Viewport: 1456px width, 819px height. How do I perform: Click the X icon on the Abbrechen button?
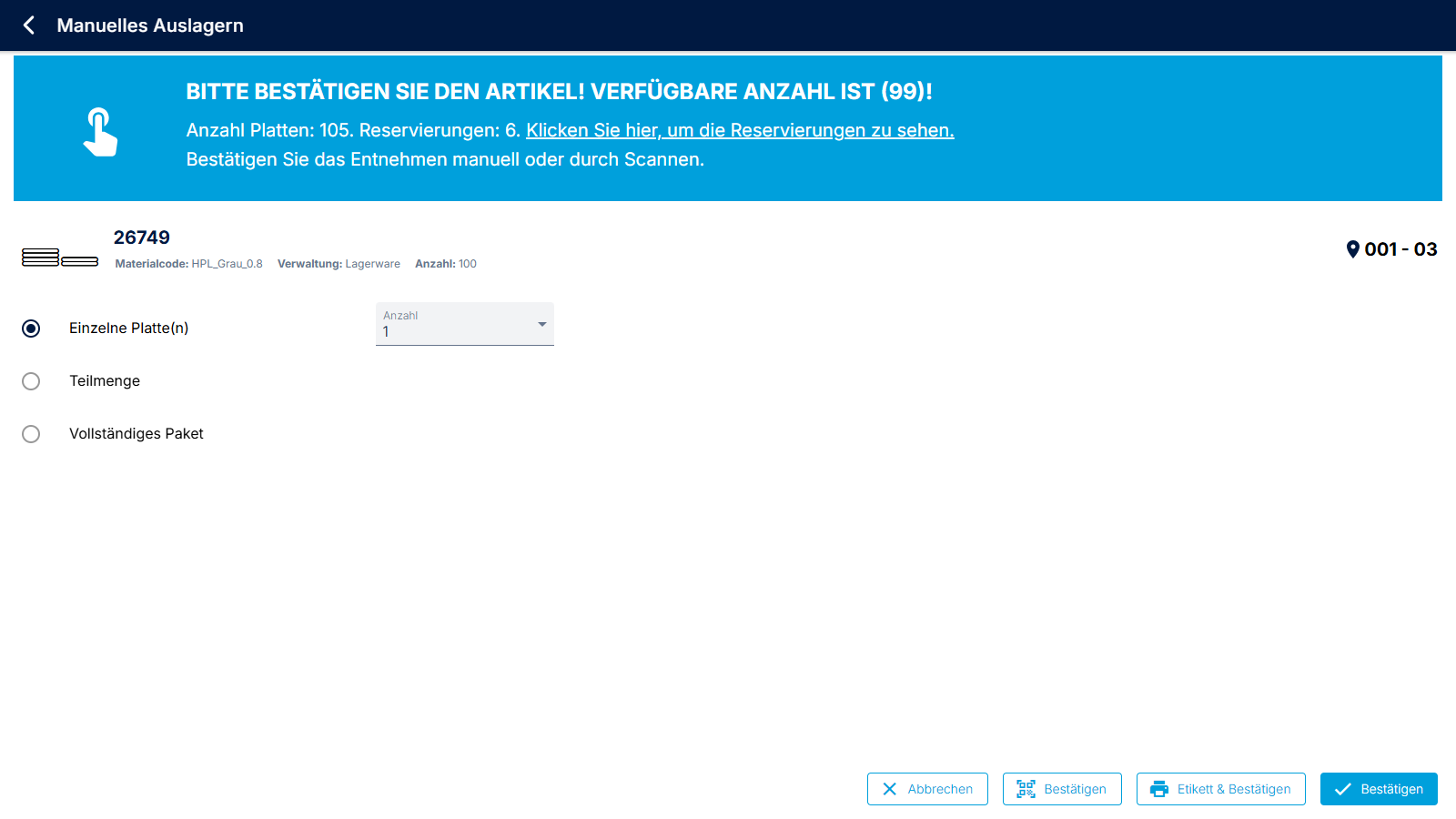click(889, 789)
